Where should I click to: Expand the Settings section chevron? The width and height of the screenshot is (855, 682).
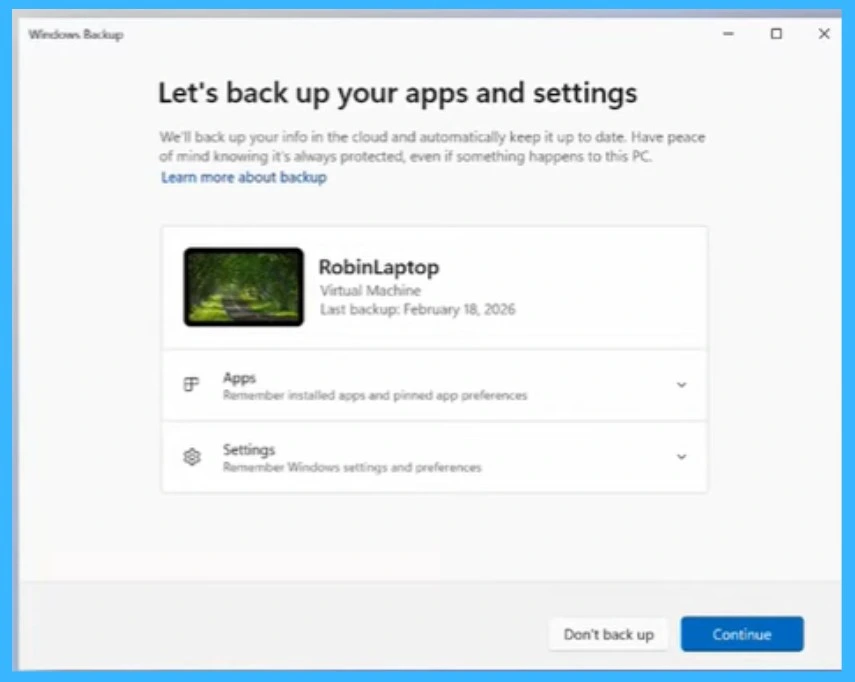pyautogui.click(x=681, y=456)
